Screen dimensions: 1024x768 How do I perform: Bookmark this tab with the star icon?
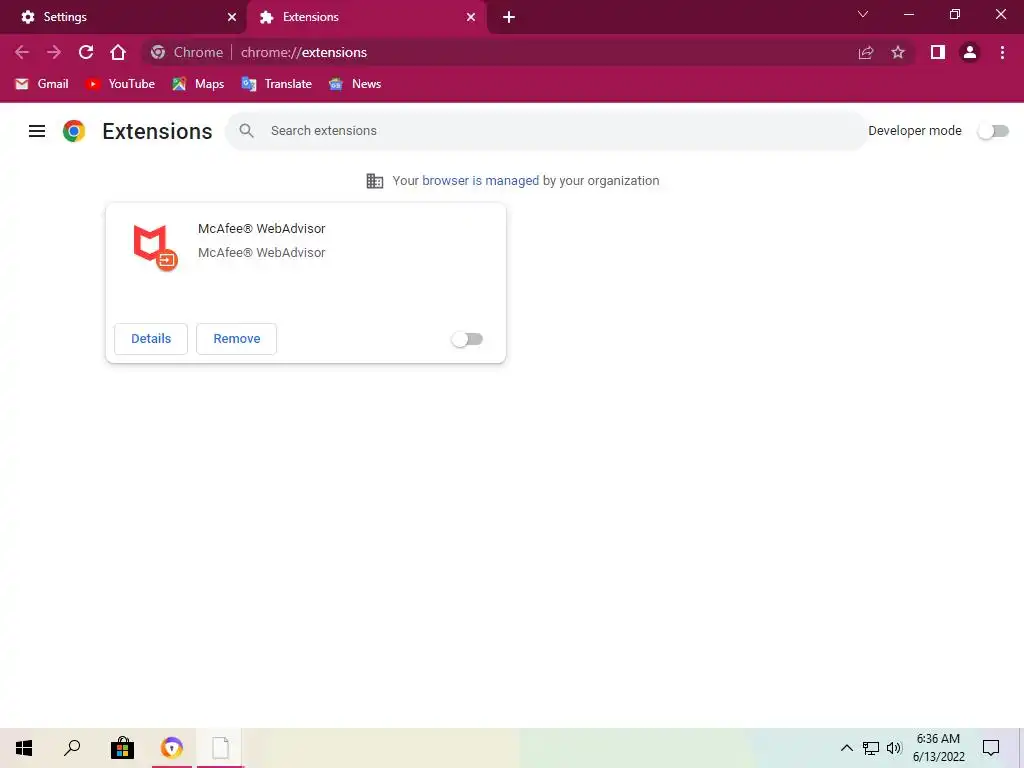898,52
